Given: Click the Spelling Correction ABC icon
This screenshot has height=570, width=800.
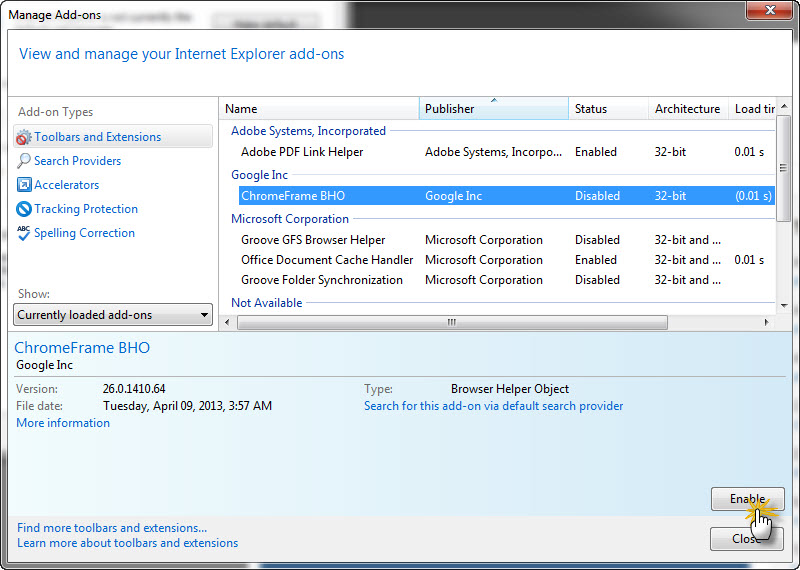Looking at the screenshot, I should 23,233.
